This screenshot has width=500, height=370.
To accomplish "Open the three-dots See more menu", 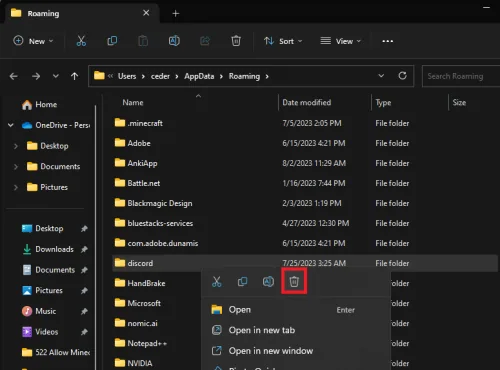I will click(x=387, y=41).
